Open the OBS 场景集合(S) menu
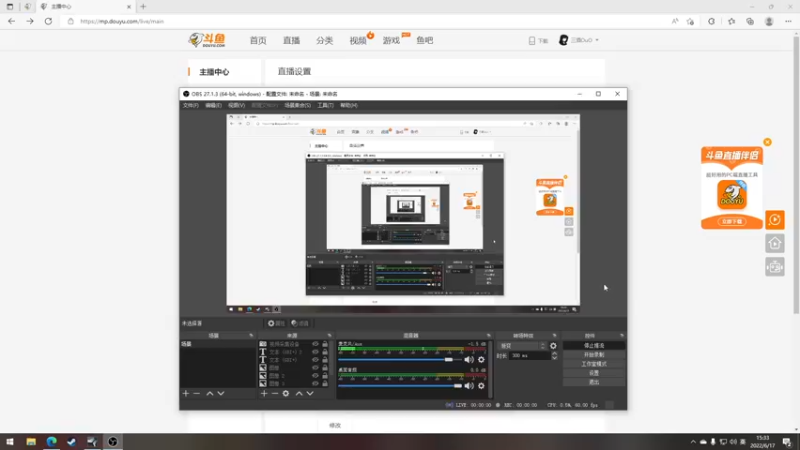The height and width of the screenshot is (450, 800). point(297,105)
